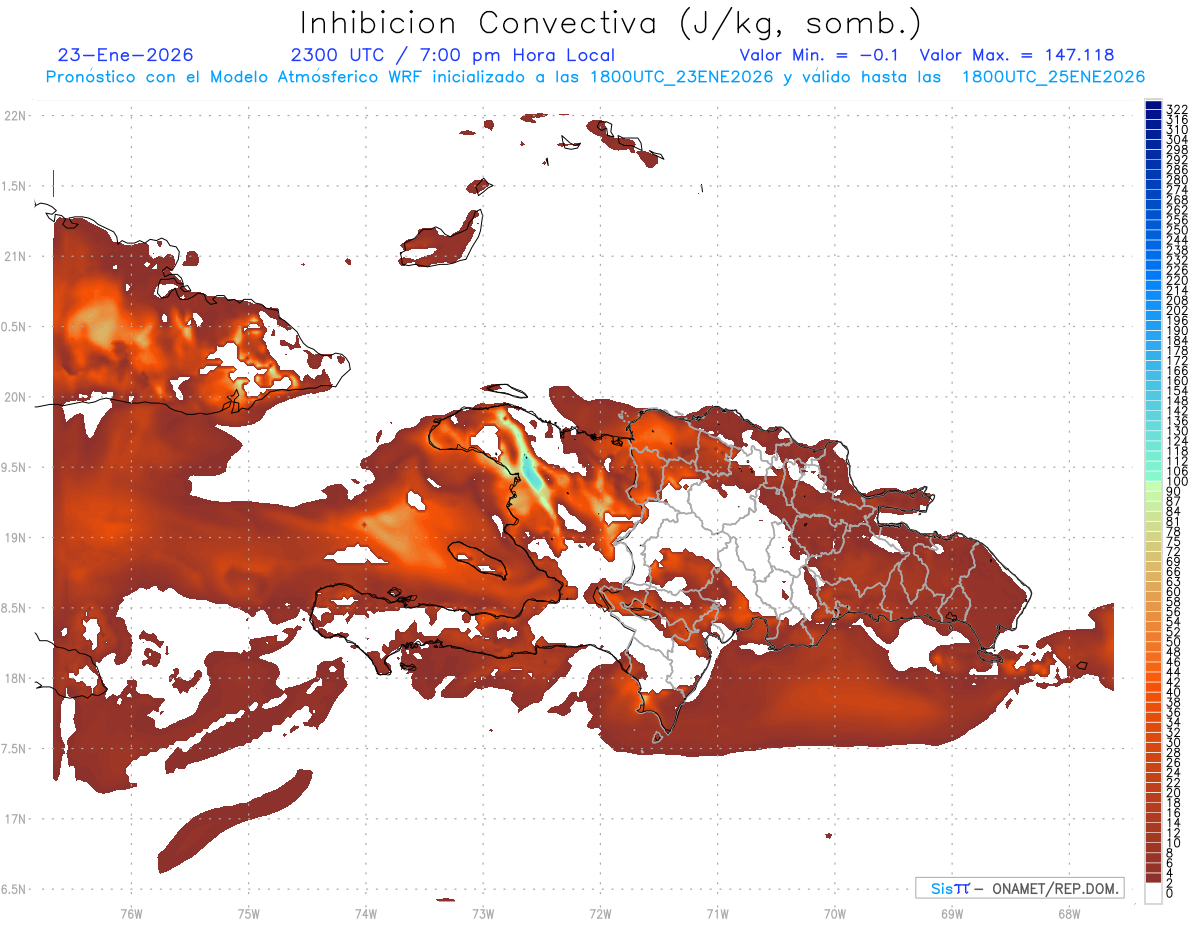Image resolution: width=1200 pixels, height=927 pixels.
Task: Click the '17N' latitude label
Action: pos(15,819)
